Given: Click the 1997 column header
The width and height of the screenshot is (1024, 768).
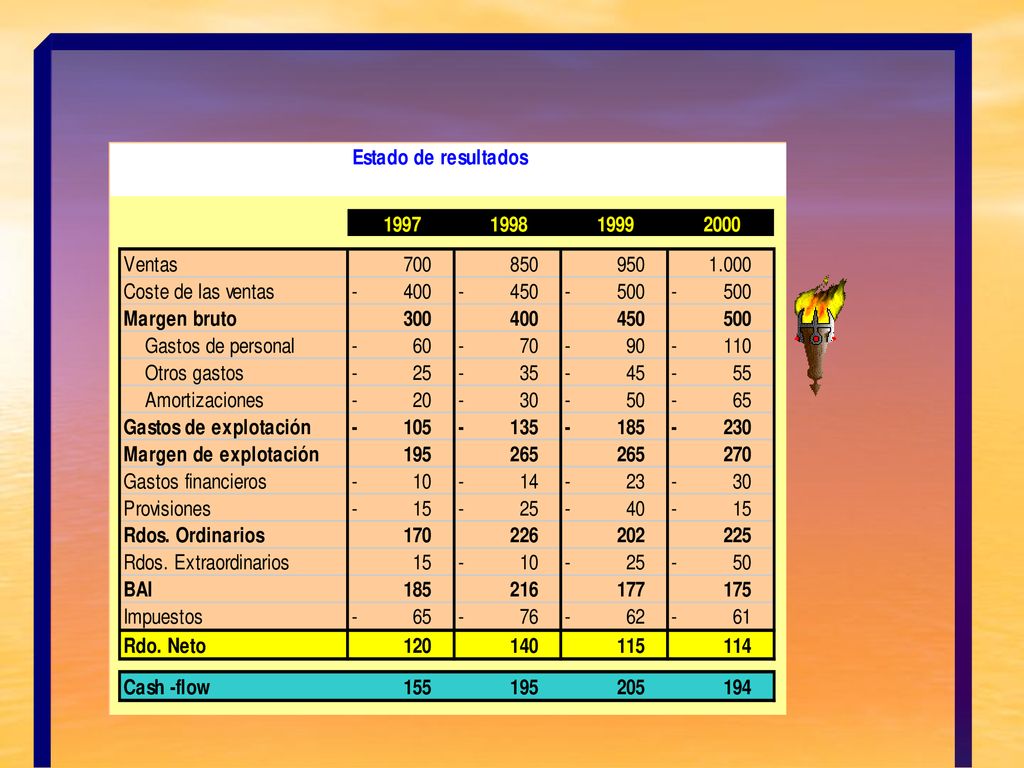Looking at the screenshot, I should [x=402, y=225].
